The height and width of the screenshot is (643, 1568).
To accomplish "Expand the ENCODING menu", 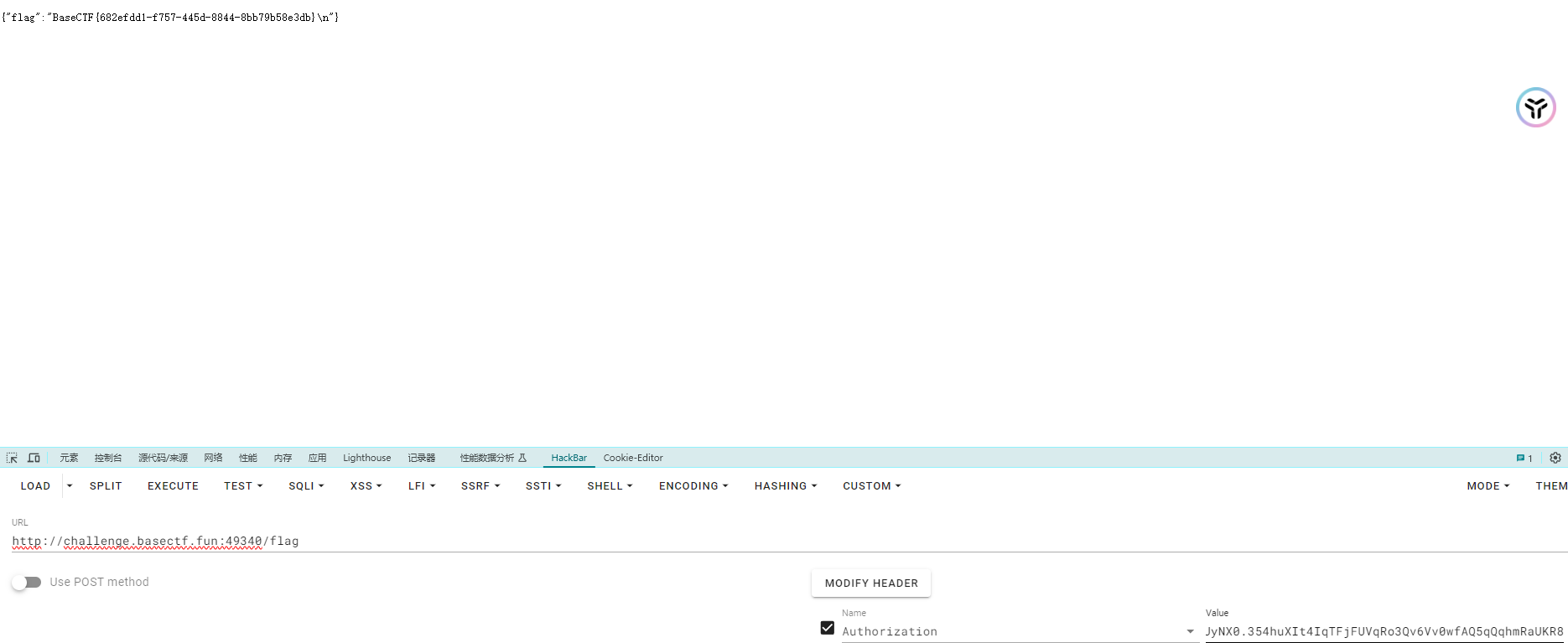I will (693, 486).
